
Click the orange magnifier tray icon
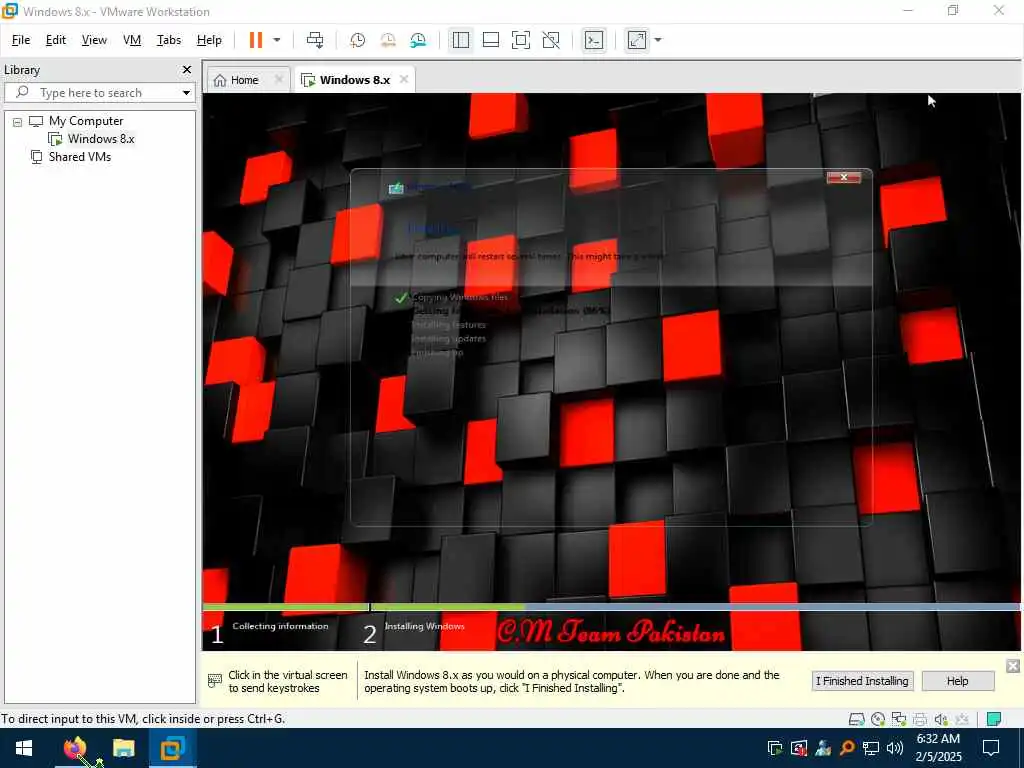[x=847, y=748]
